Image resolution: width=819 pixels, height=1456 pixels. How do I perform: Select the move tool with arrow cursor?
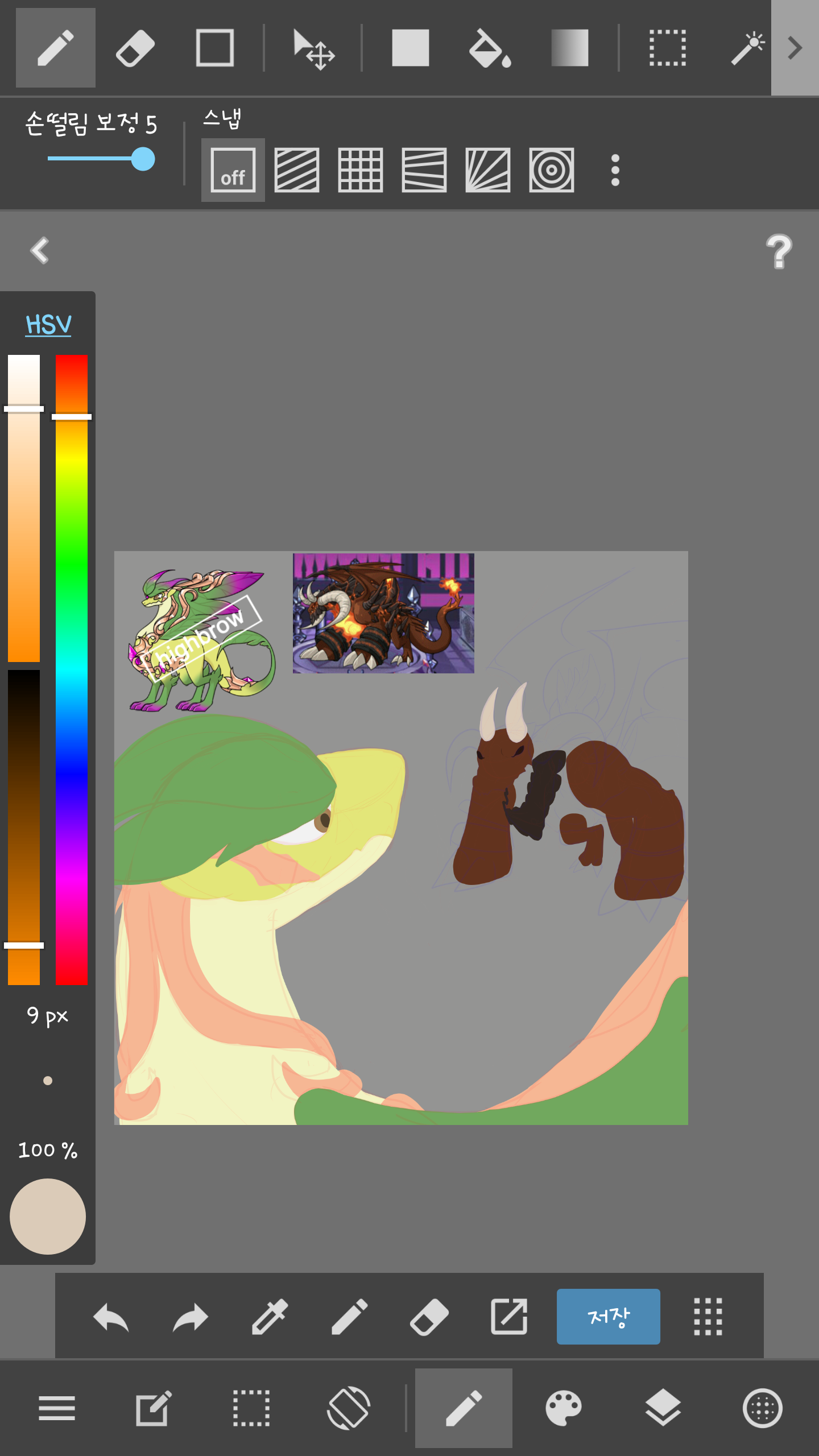(x=314, y=49)
